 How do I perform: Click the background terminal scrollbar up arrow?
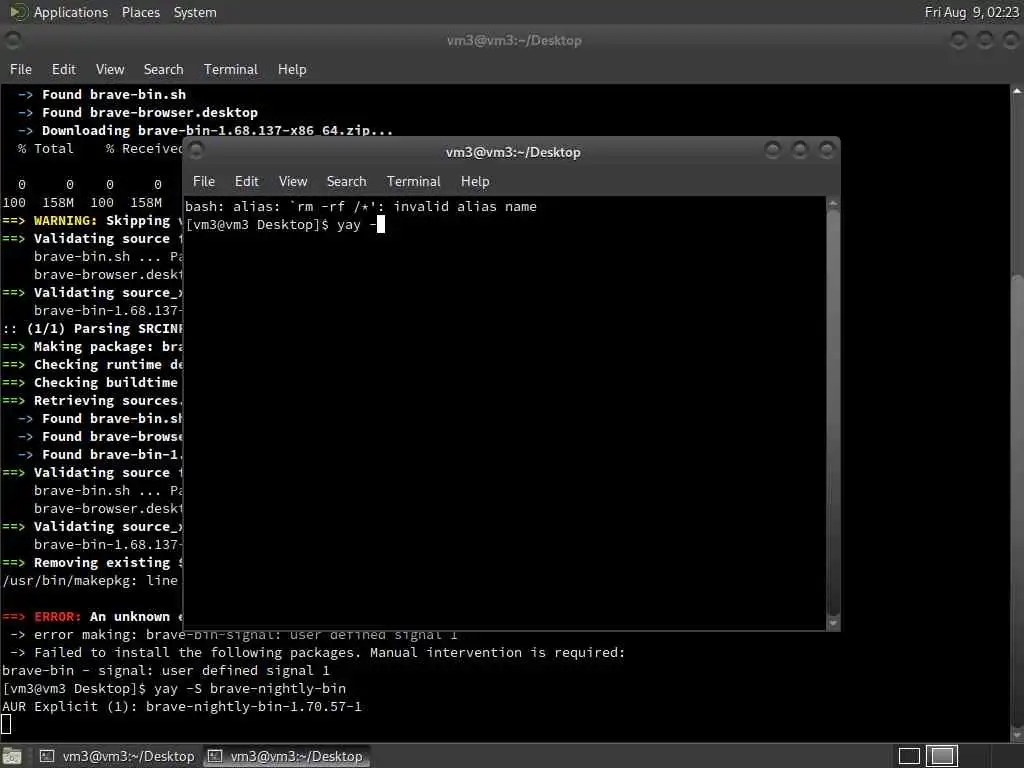(1017, 91)
